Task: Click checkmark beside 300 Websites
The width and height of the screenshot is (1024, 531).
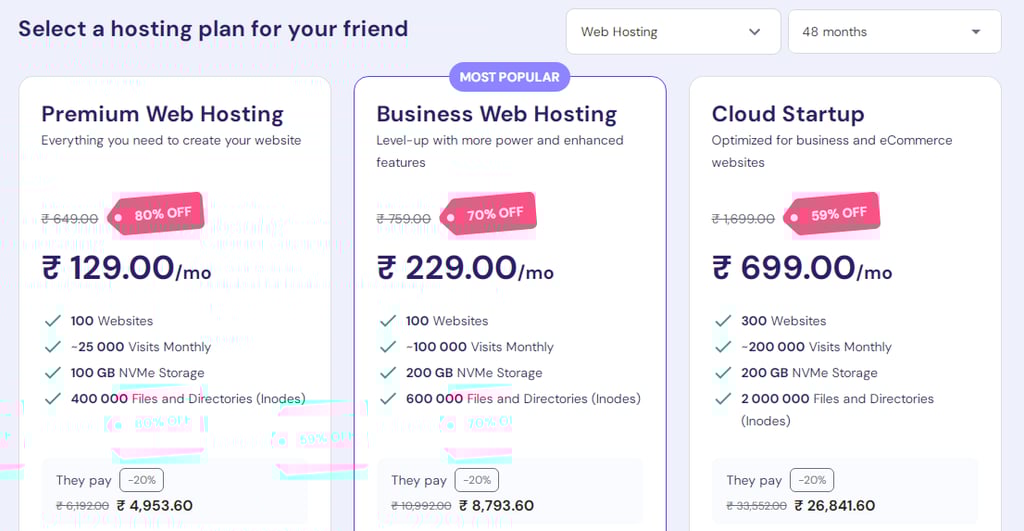Action: click(x=723, y=321)
